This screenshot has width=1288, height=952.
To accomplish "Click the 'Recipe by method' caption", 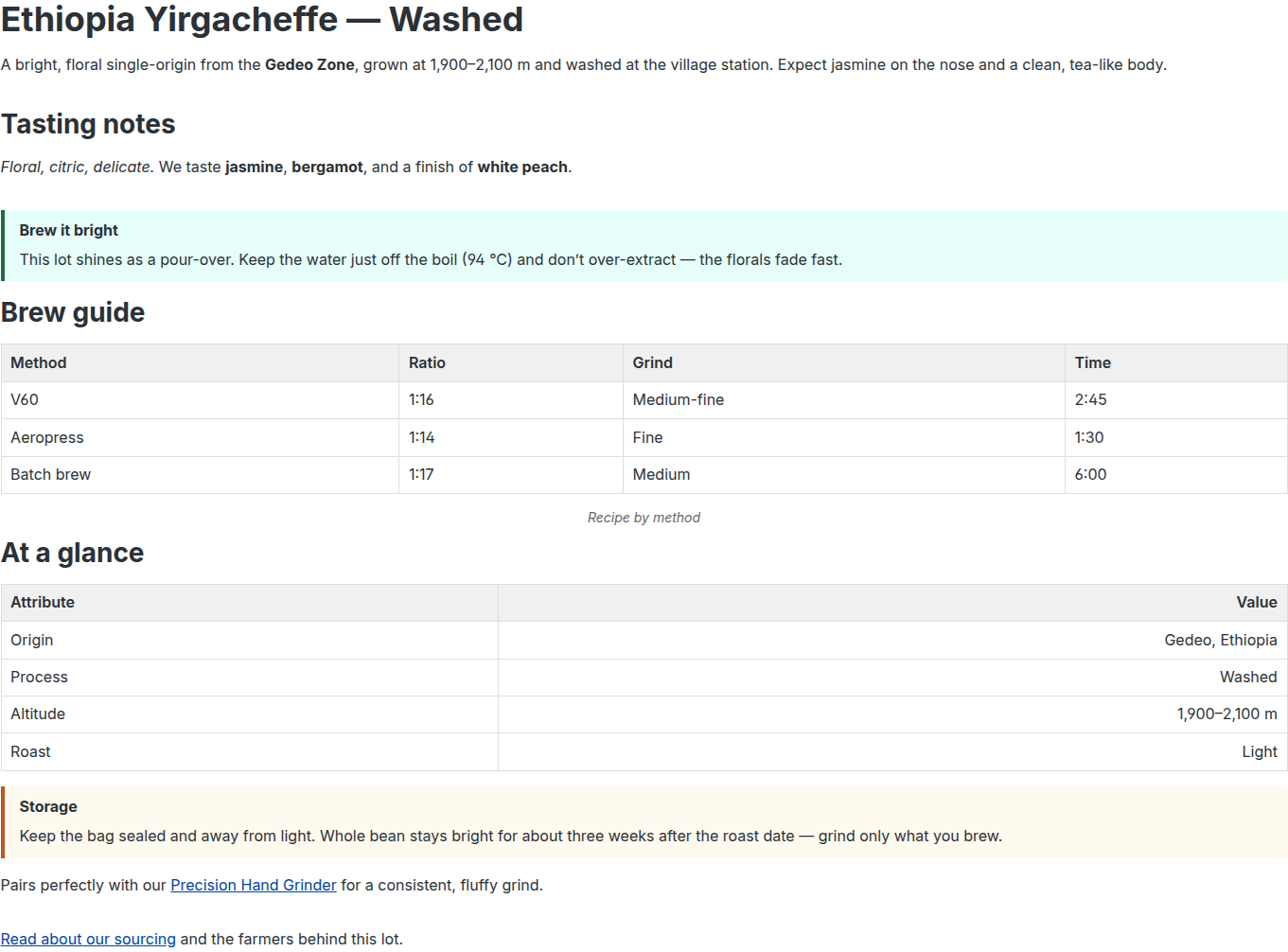I will pyautogui.click(x=644, y=518).
